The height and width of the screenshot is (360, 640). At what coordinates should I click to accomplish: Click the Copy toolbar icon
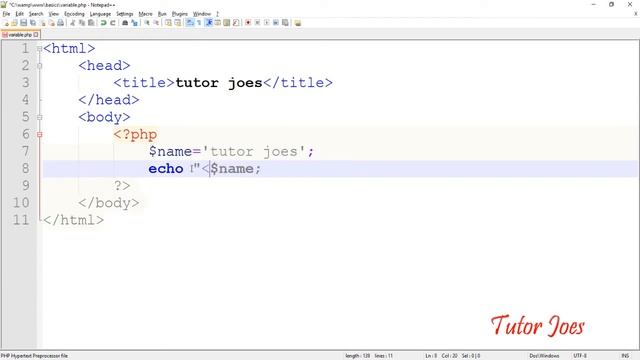82,23
